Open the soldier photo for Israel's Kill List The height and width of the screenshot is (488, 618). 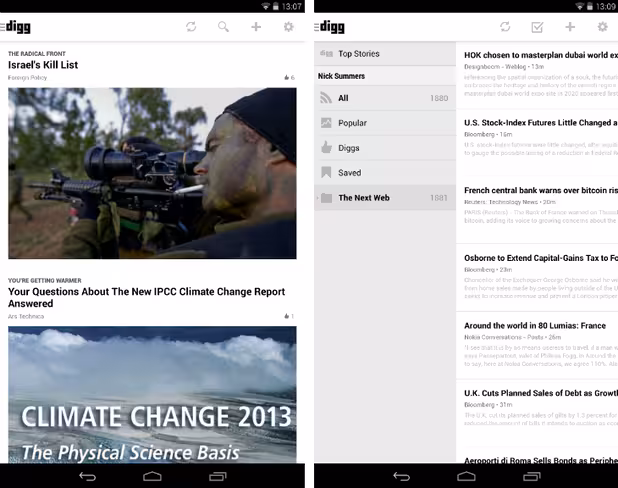point(152,173)
